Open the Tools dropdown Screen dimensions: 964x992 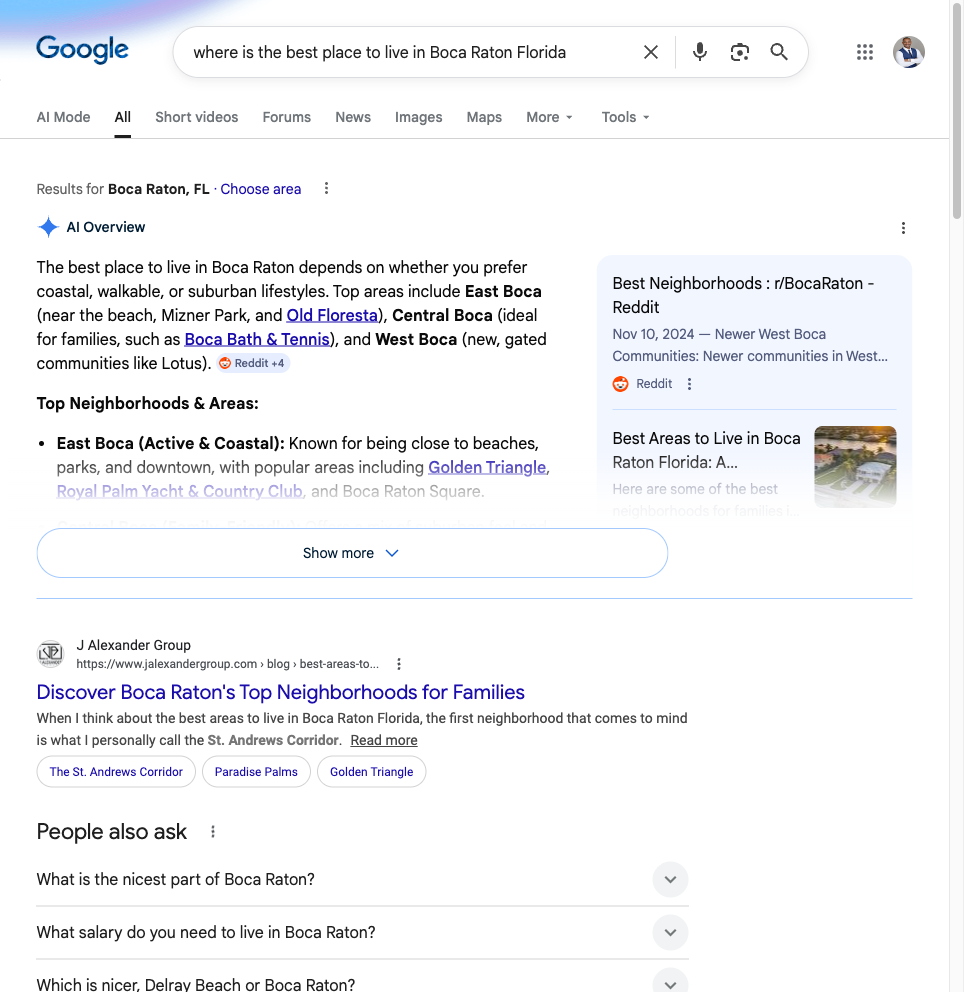coord(624,117)
